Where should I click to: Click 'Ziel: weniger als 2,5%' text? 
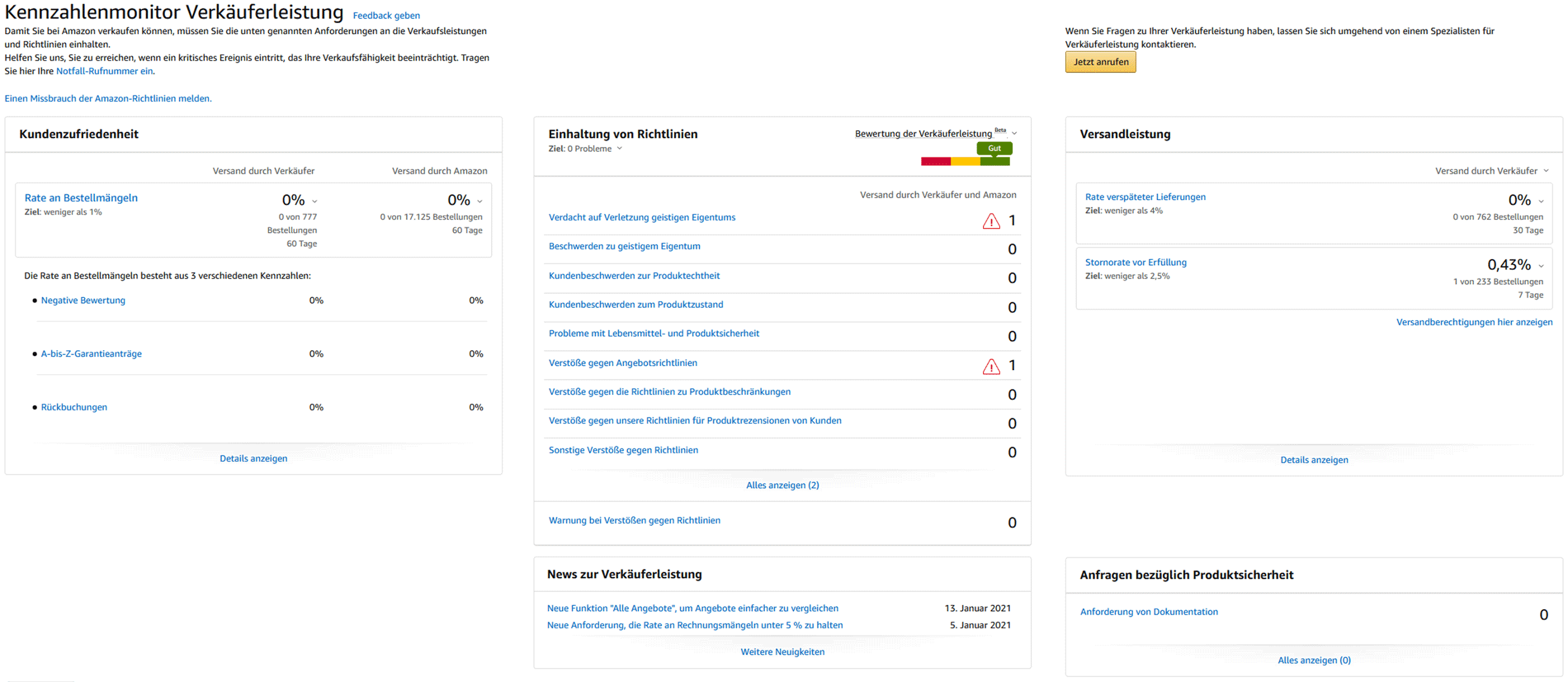click(1127, 277)
